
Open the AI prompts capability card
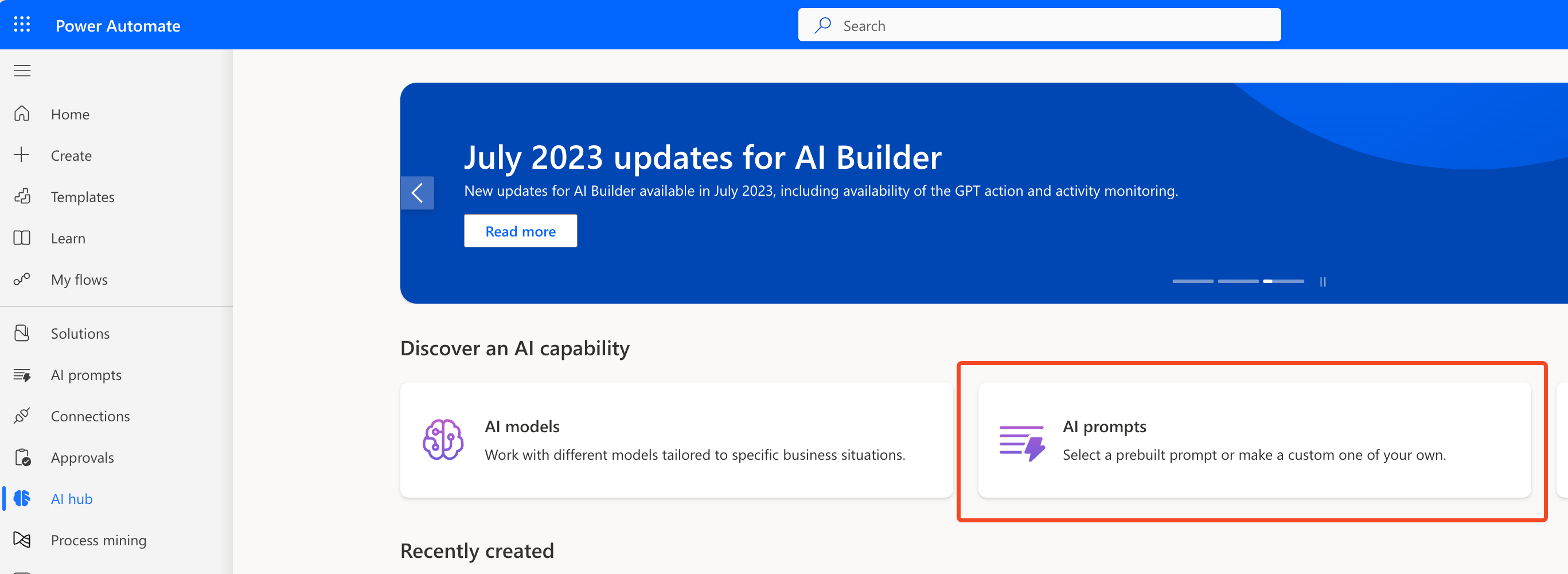point(1253,440)
